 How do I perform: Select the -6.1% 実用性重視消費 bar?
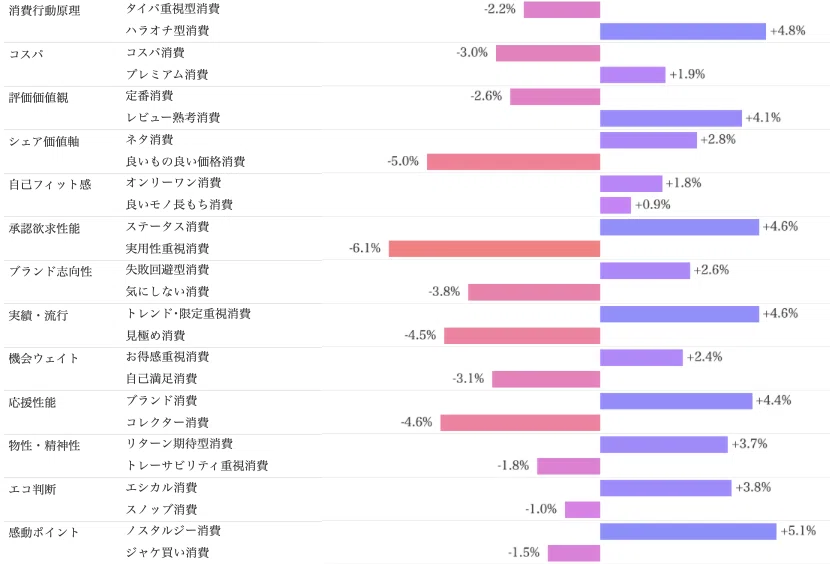(494, 249)
